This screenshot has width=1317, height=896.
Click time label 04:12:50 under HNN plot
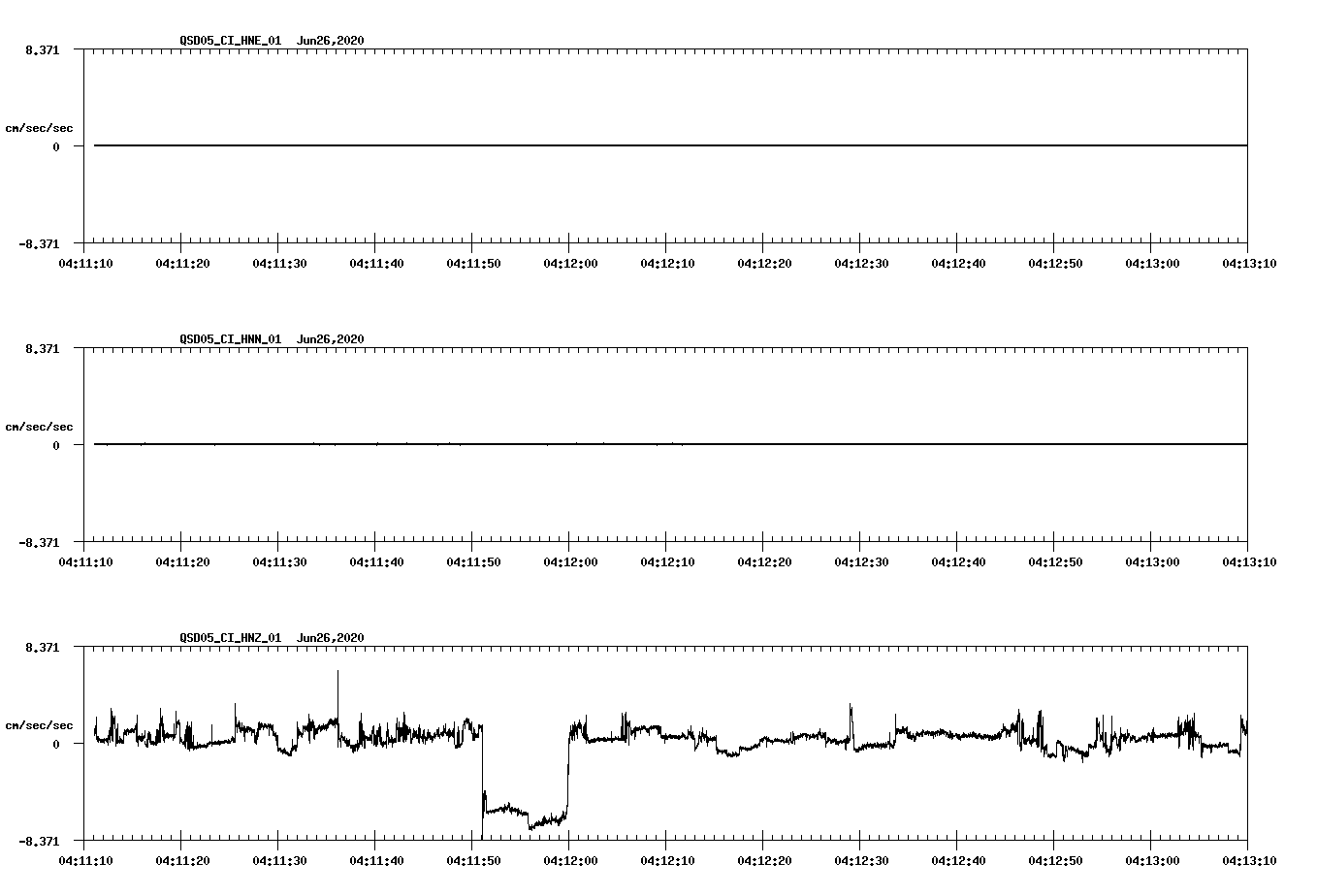tap(1055, 561)
